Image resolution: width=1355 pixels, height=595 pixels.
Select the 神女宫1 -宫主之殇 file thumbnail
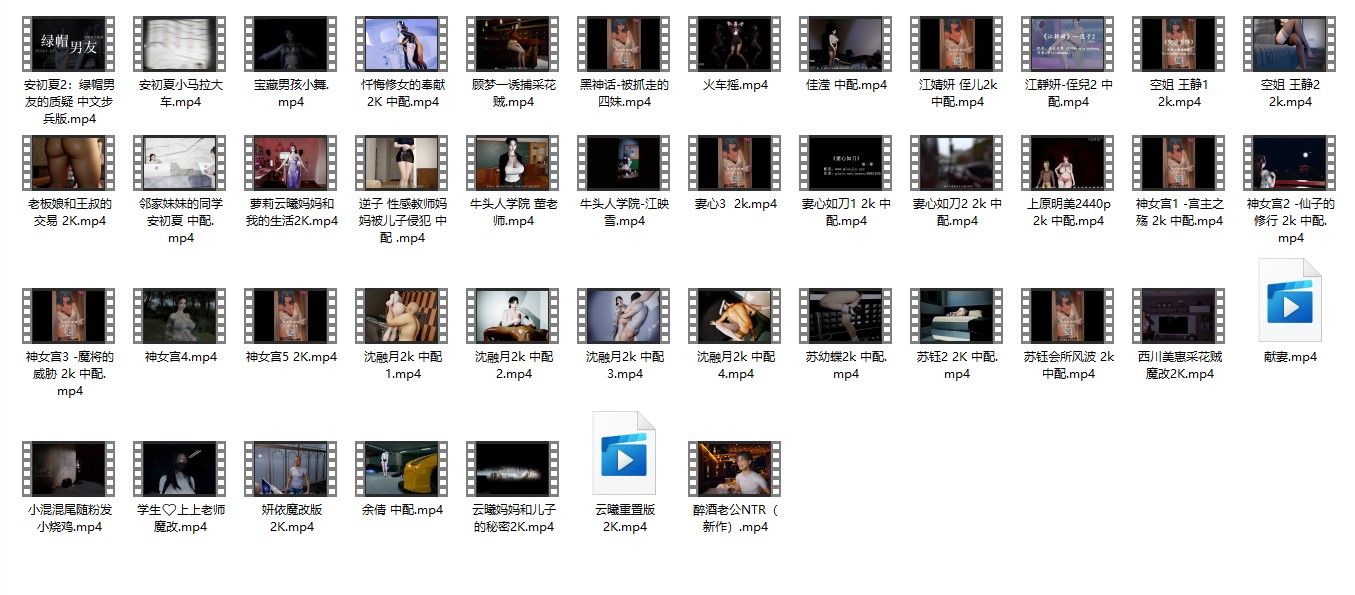[x=1179, y=163]
